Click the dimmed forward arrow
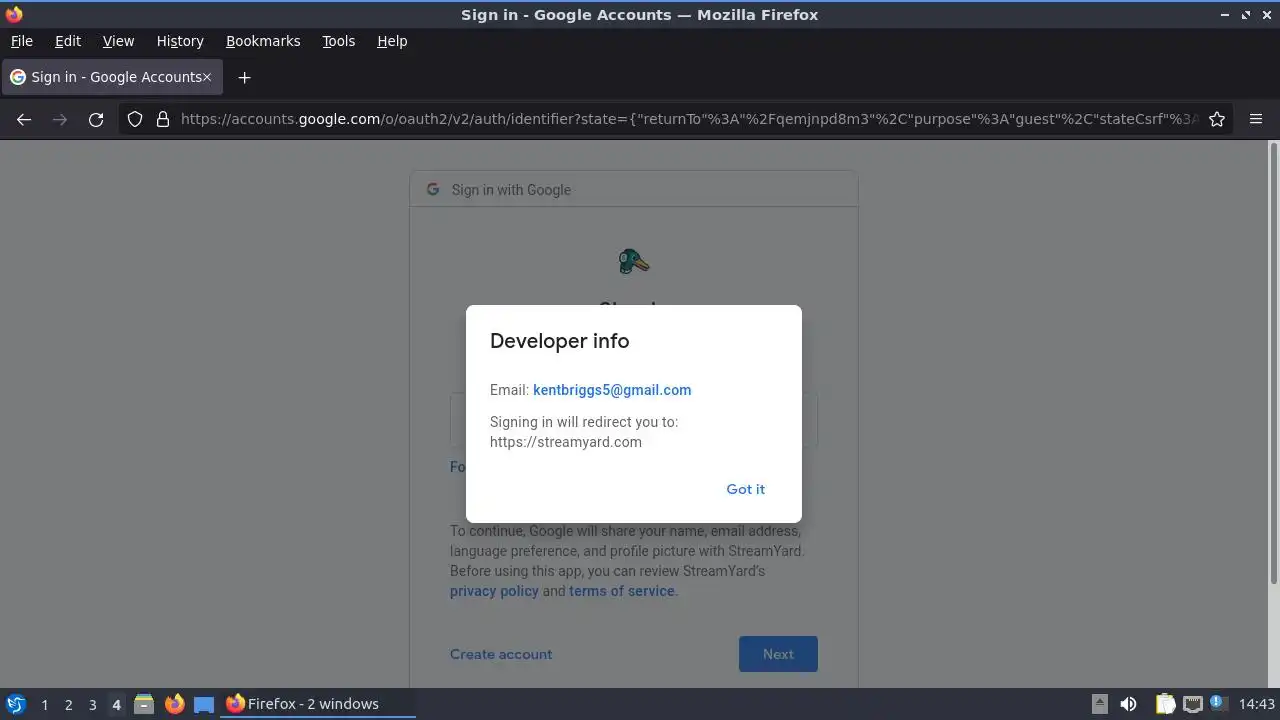Image resolution: width=1280 pixels, height=720 pixels. point(60,119)
